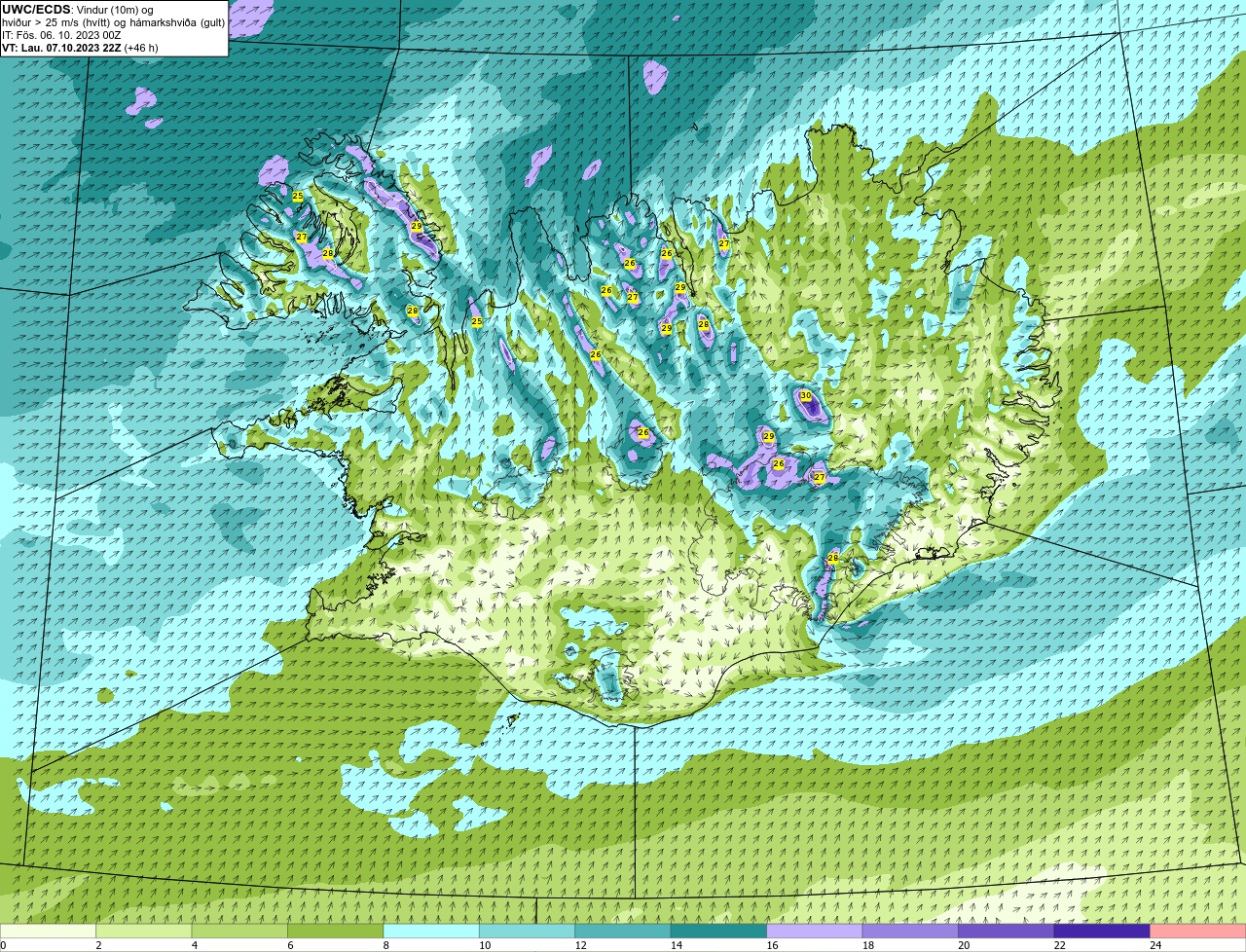Pick the lavender swatch between 16 and 18
1246x952 pixels.
click(x=815, y=932)
